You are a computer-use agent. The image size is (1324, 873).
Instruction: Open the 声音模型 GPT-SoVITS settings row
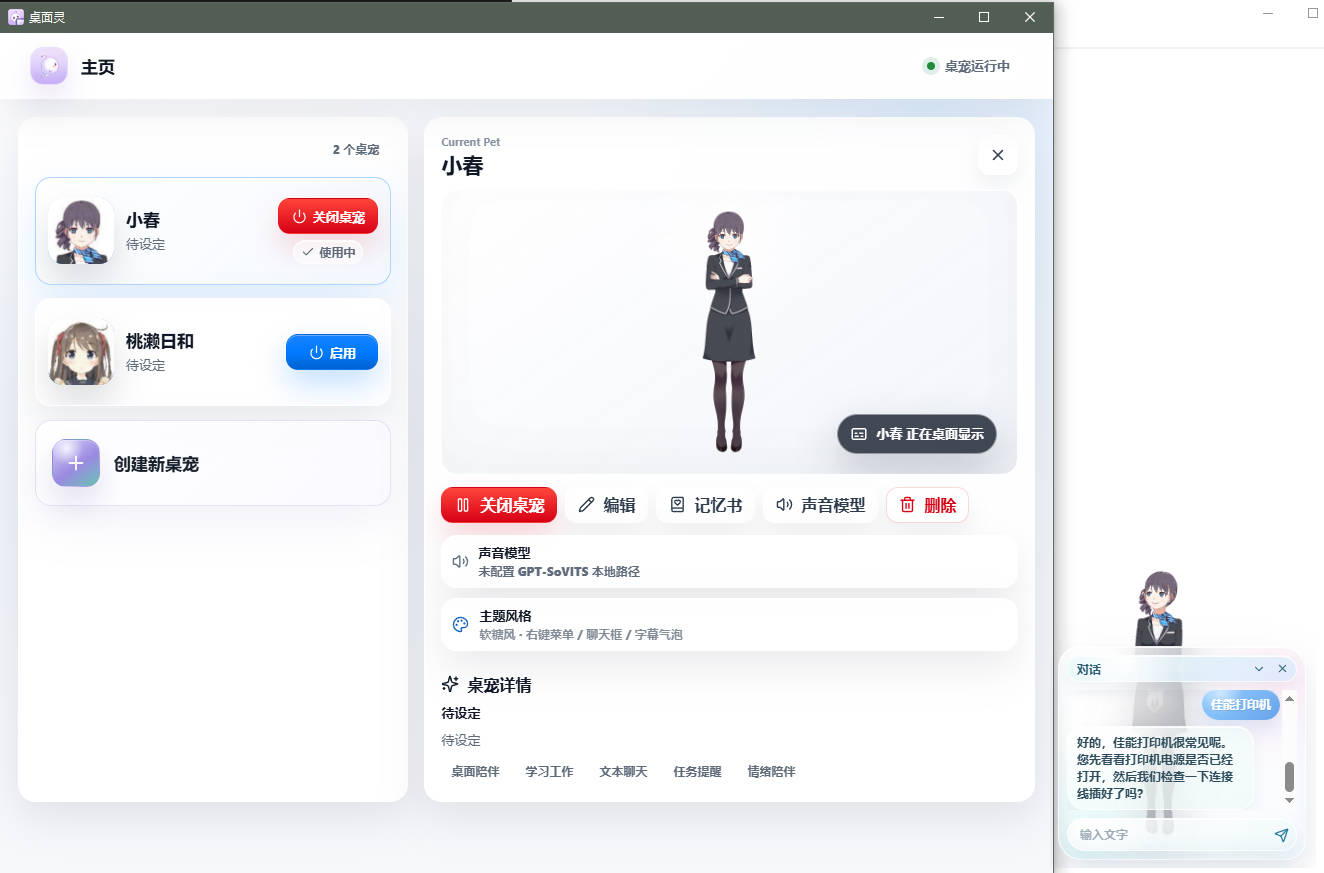click(x=729, y=562)
